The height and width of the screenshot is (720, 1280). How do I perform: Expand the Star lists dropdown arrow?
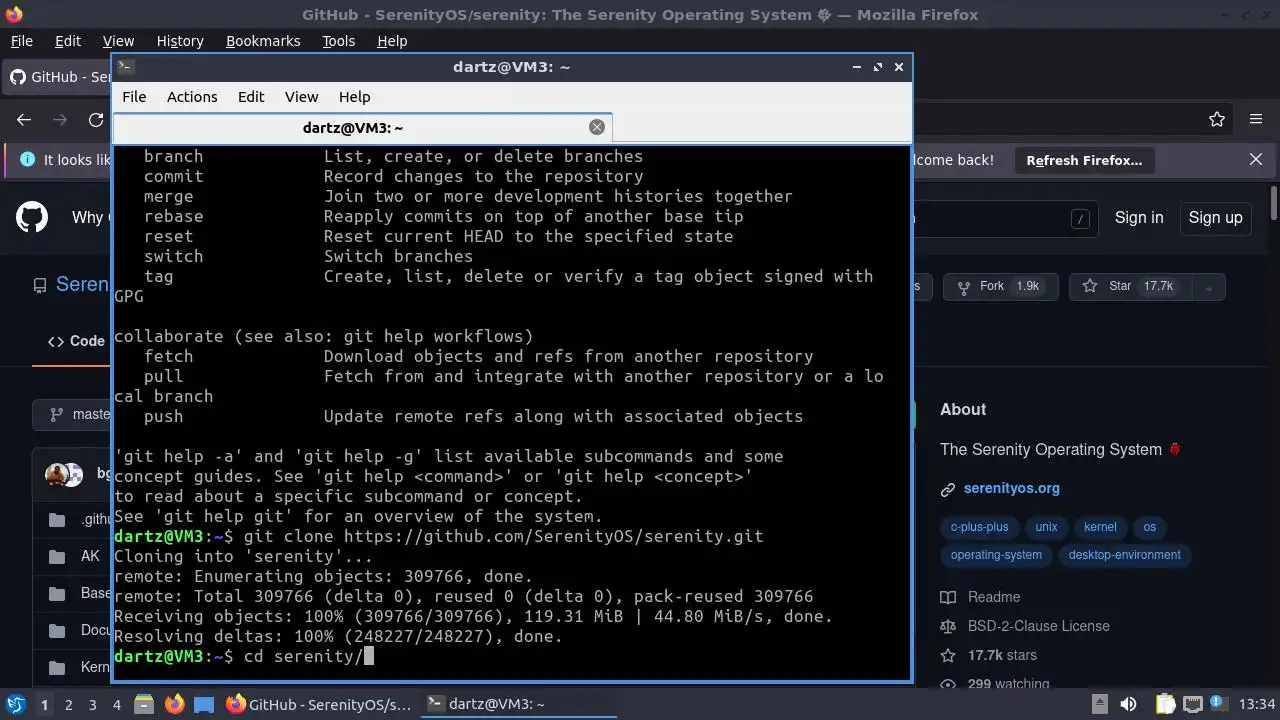1208,287
